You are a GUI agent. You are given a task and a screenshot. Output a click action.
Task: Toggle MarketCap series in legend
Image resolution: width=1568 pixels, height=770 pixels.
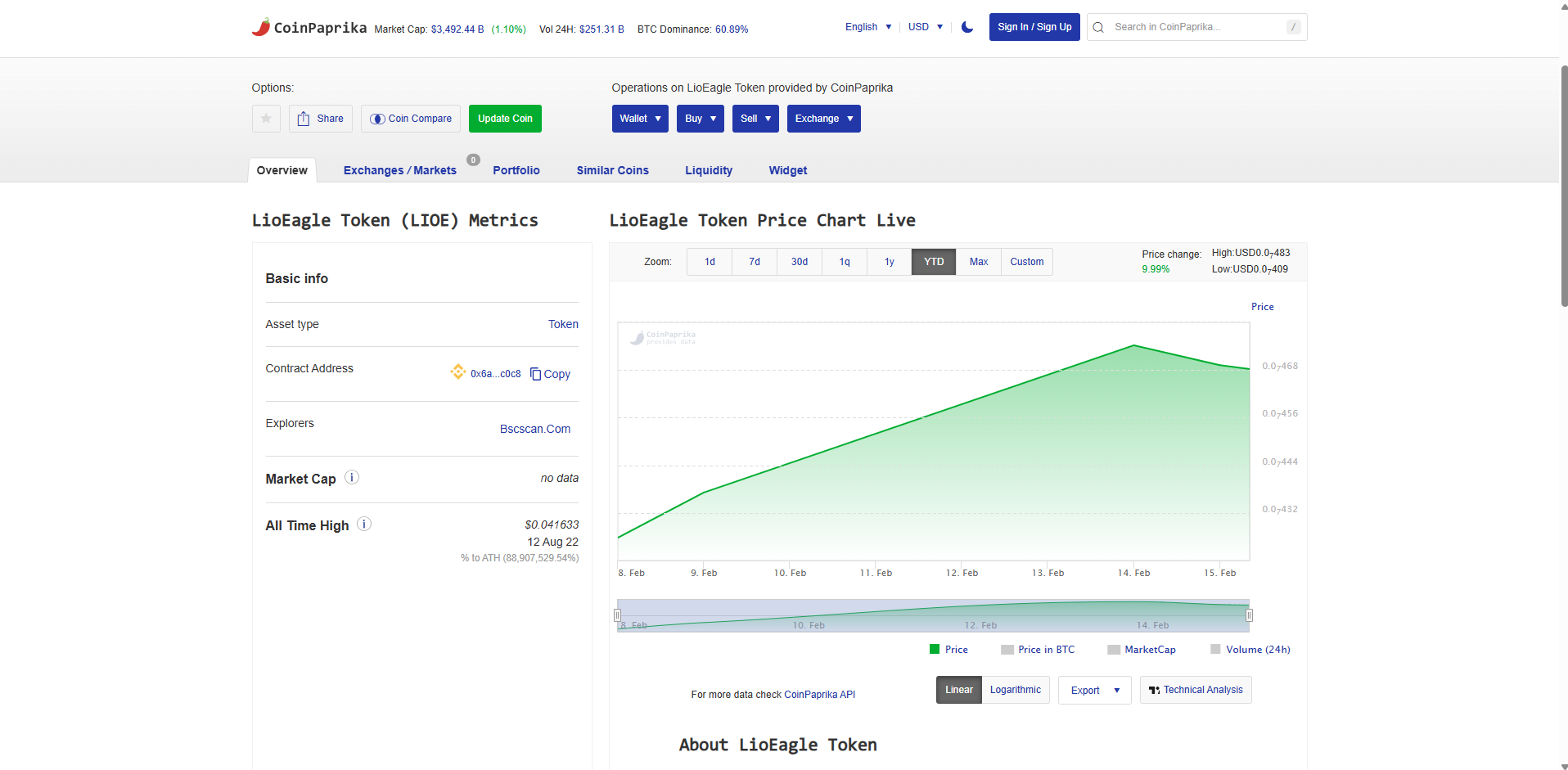pyautogui.click(x=1142, y=649)
